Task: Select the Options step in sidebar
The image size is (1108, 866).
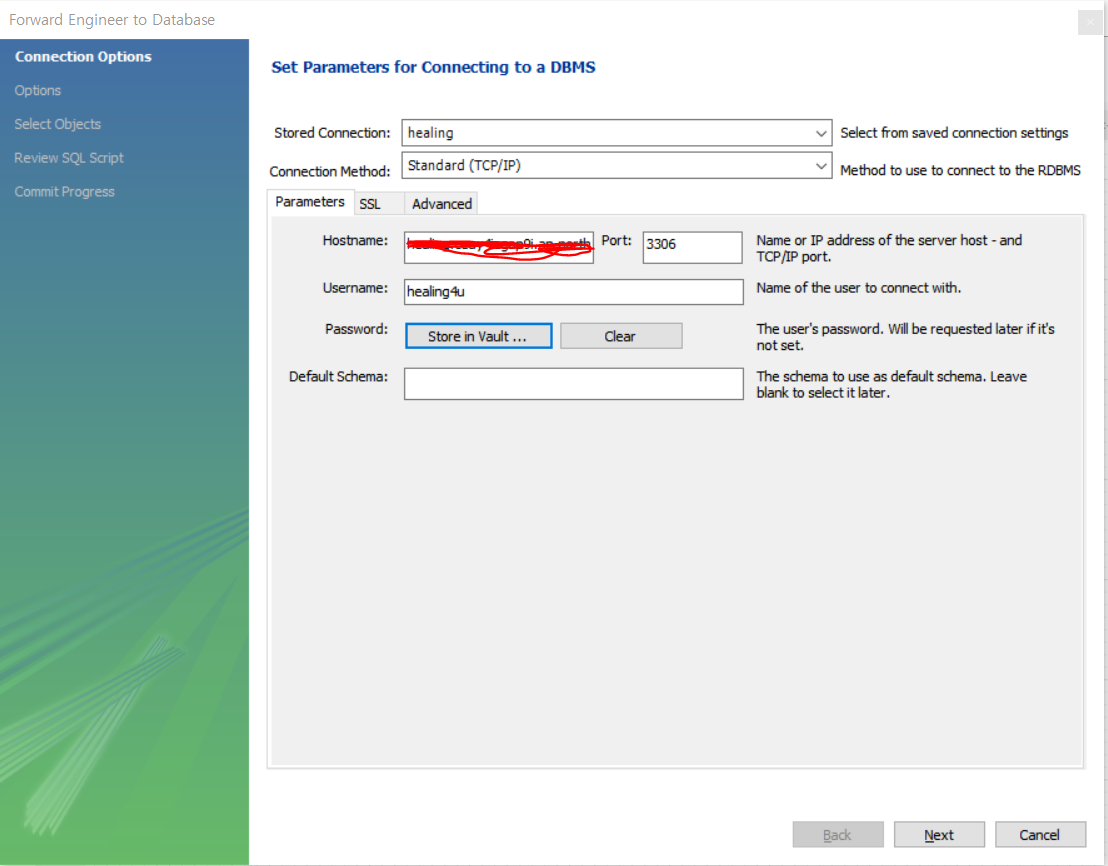Action: pyautogui.click(x=37, y=90)
